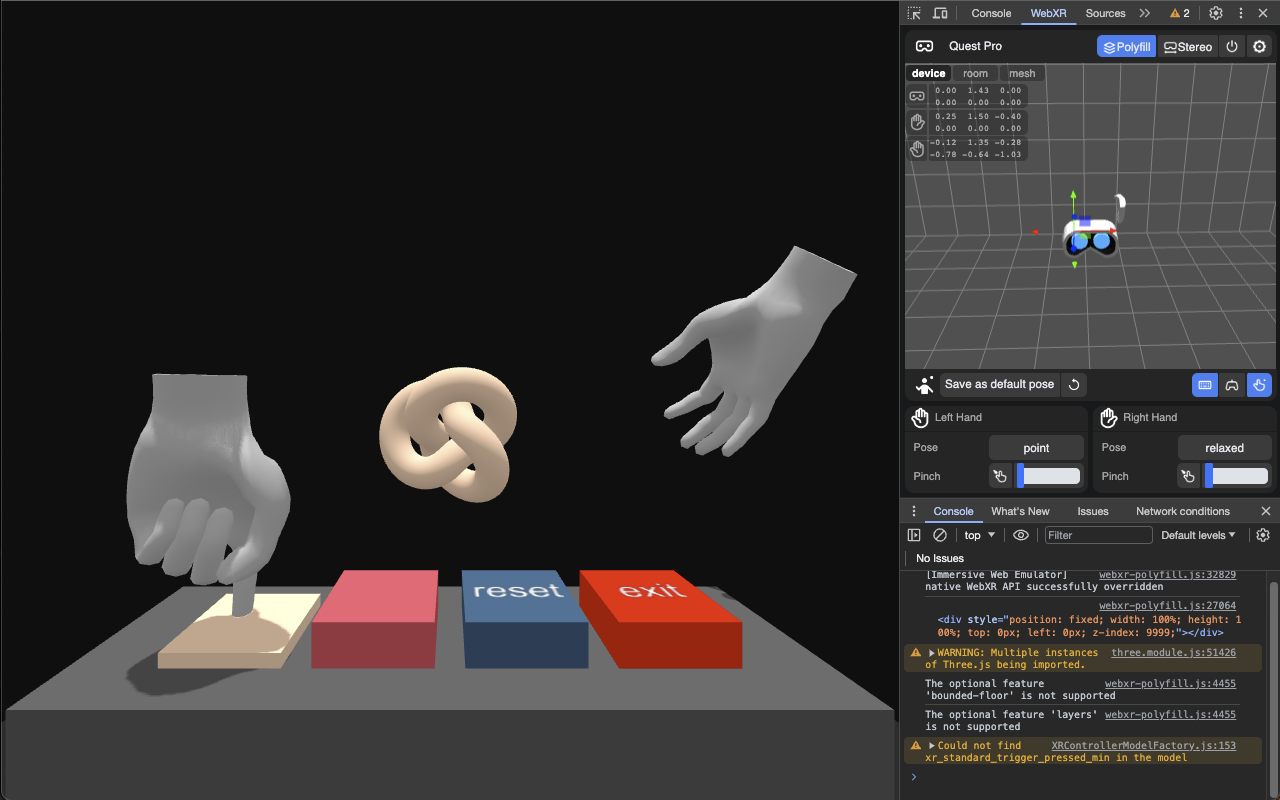Enable Polyfill mode
The width and height of the screenshot is (1280, 800).
pyautogui.click(x=1126, y=46)
